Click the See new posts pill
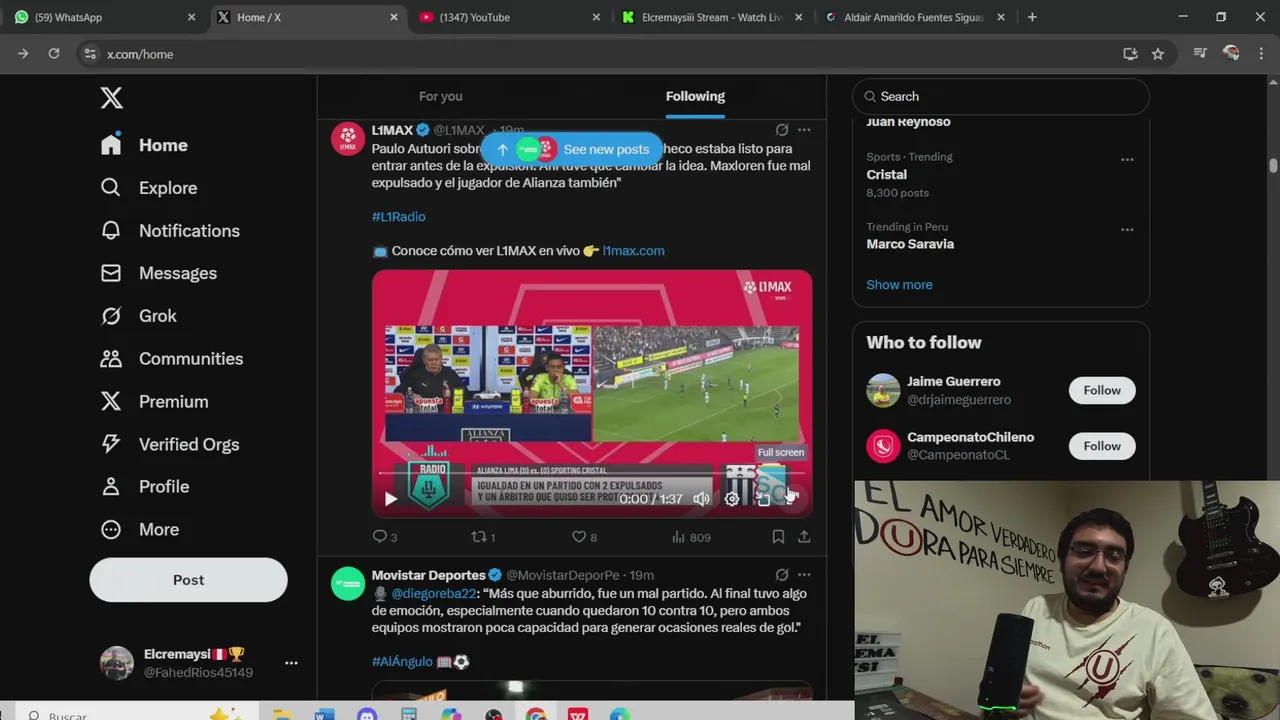The height and width of the screenshot is (720, 1280). tap(572, 149)
